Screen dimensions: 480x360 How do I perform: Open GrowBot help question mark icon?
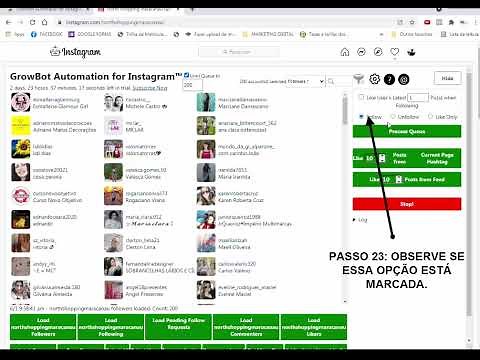(x=389, y=79)
